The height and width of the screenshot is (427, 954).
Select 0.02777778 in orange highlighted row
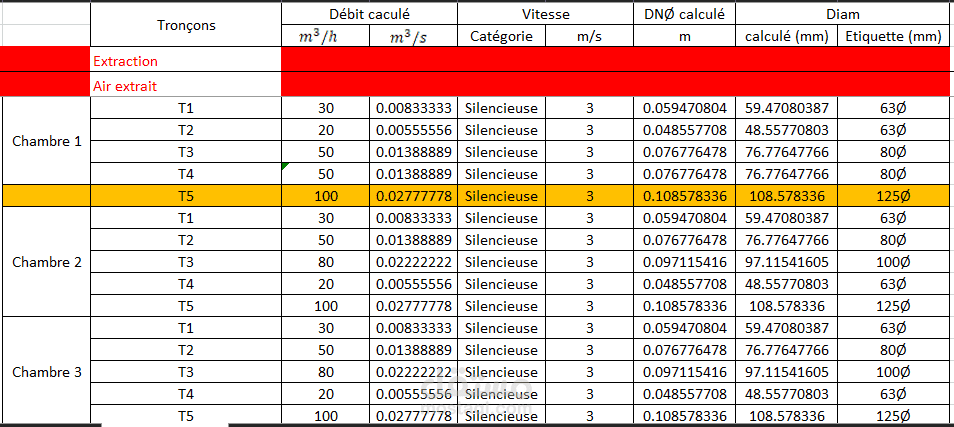click(413, 196)
